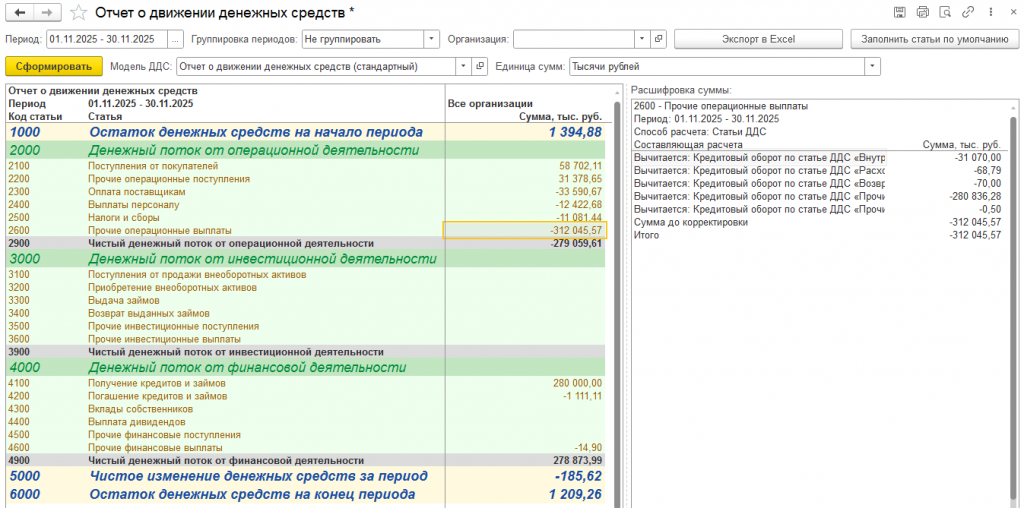This screenshot has width=1024, height=508.
Task: Add report to favorites with star icon
Action: coord(78,12)
